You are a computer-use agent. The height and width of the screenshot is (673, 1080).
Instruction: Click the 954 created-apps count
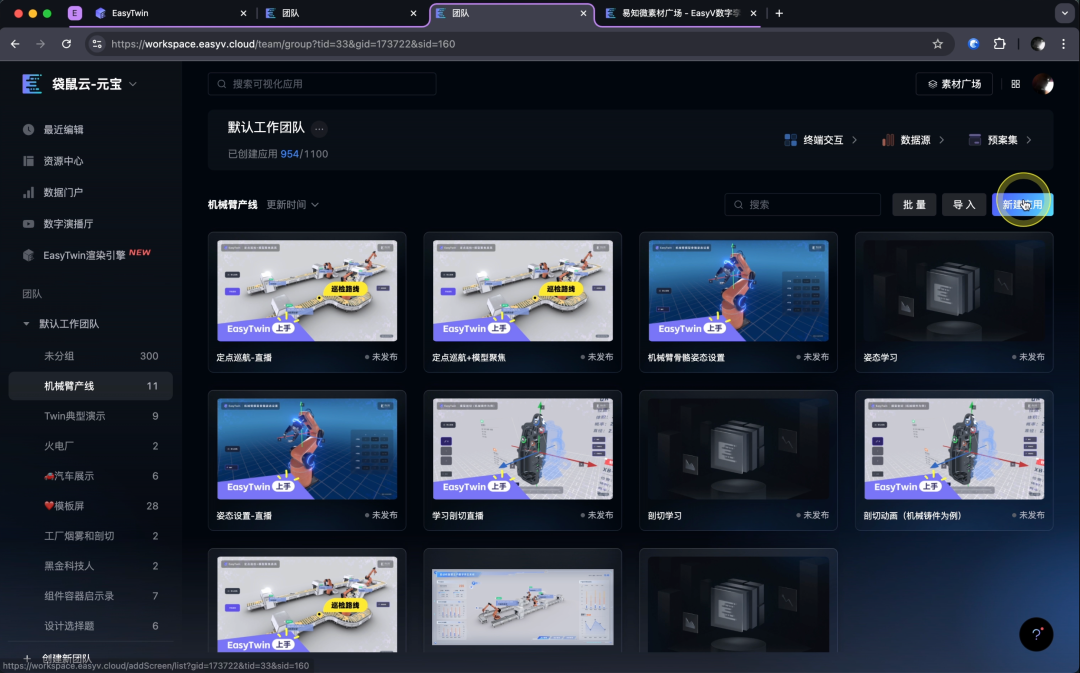tap(289, 154)
